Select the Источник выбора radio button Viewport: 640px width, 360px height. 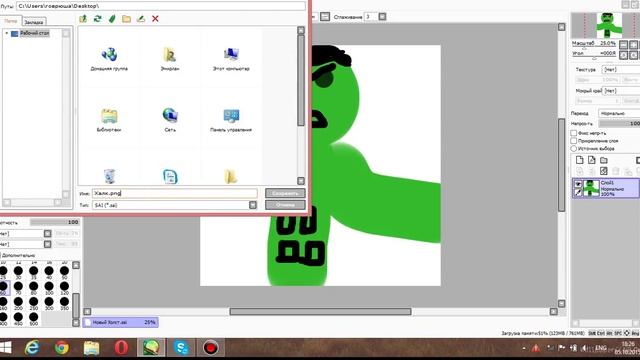(573, 149)
